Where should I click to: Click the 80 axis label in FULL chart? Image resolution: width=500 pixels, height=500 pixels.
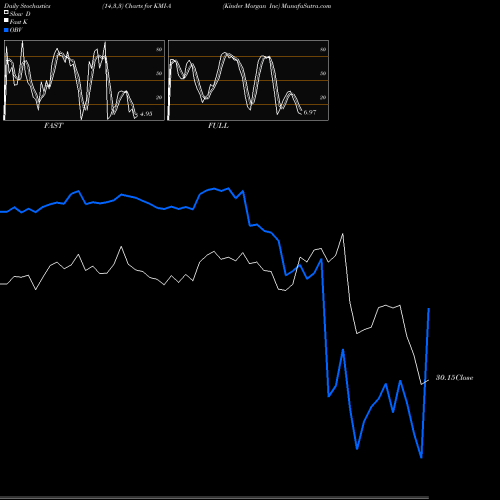[x=323, y=49]
